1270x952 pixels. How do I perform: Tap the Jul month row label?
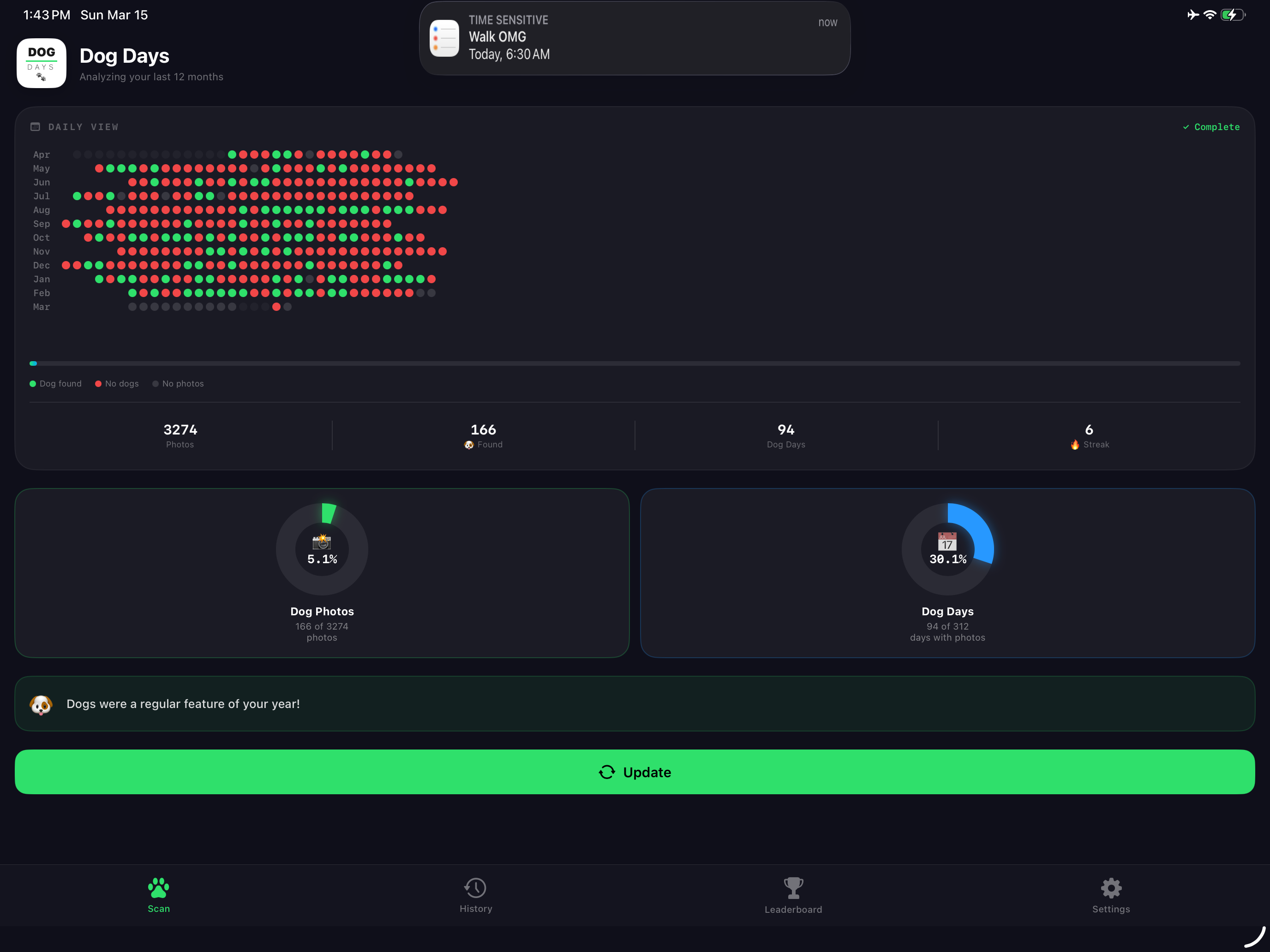point(42,196)
